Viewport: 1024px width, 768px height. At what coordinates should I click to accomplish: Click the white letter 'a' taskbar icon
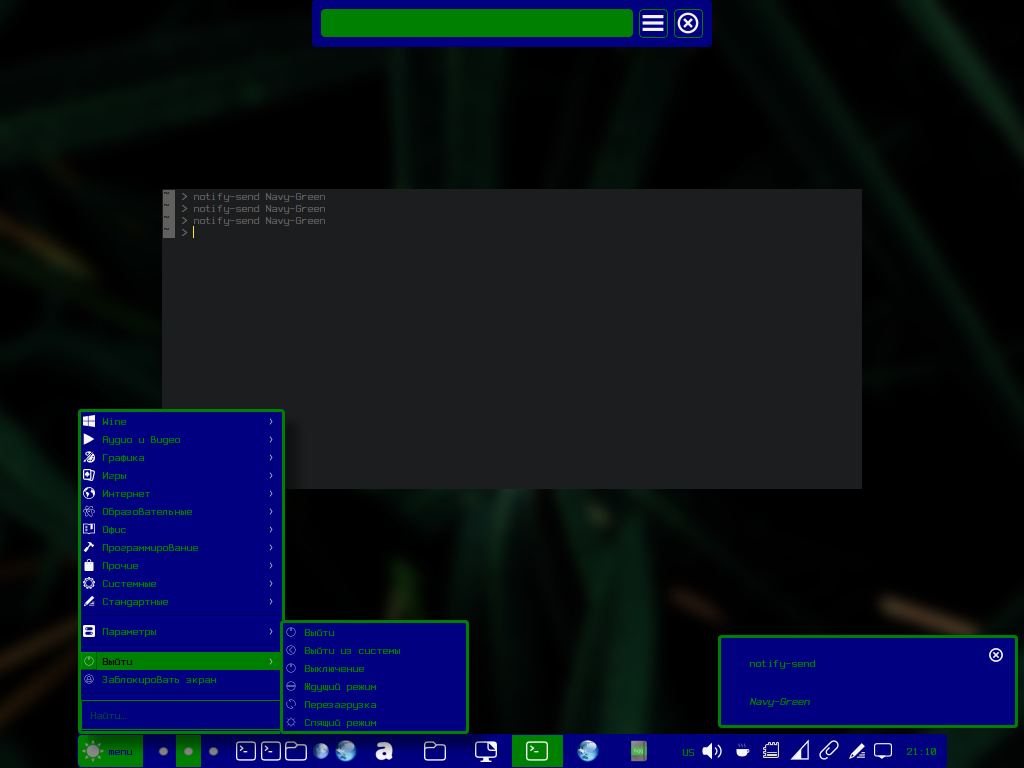click(384, 751)
